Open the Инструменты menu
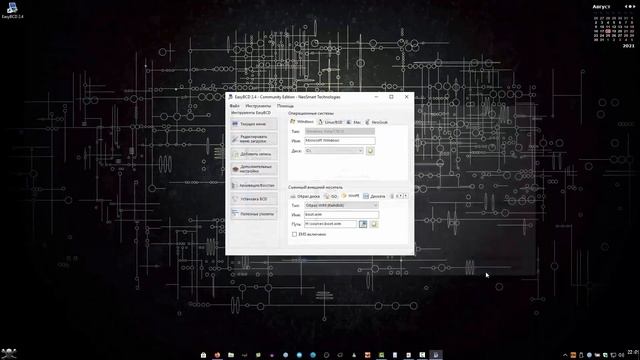 (258, 106)
